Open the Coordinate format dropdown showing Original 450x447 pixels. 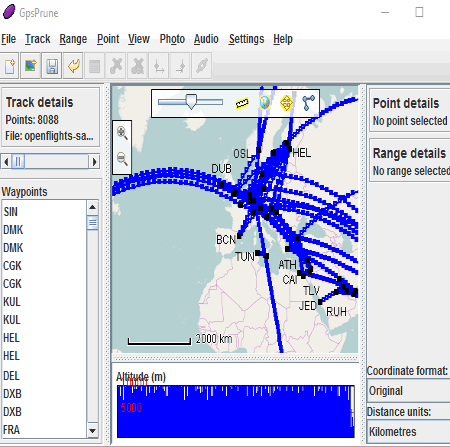tap(408, 391)
